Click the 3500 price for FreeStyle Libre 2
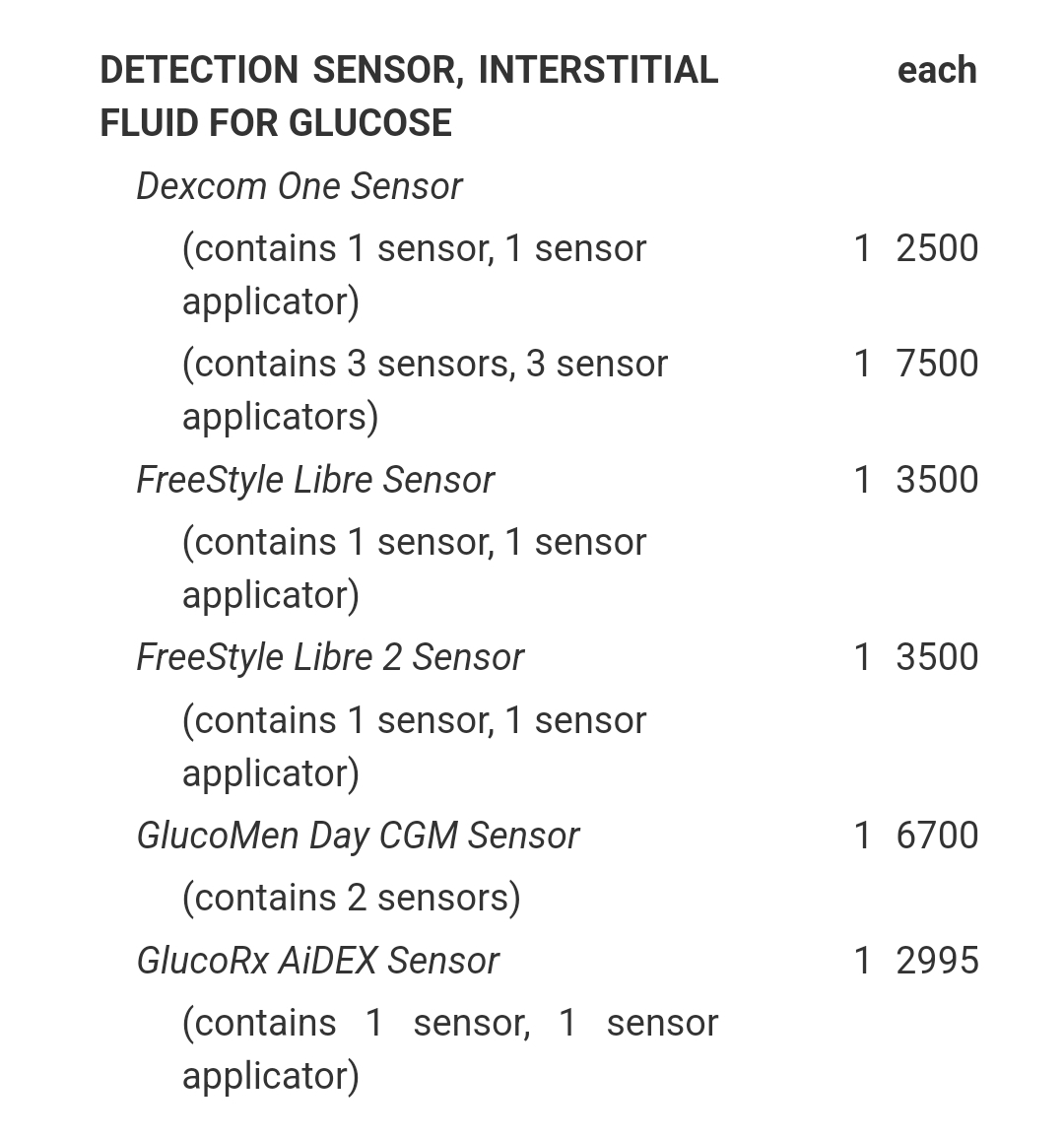 coord(936,657)
